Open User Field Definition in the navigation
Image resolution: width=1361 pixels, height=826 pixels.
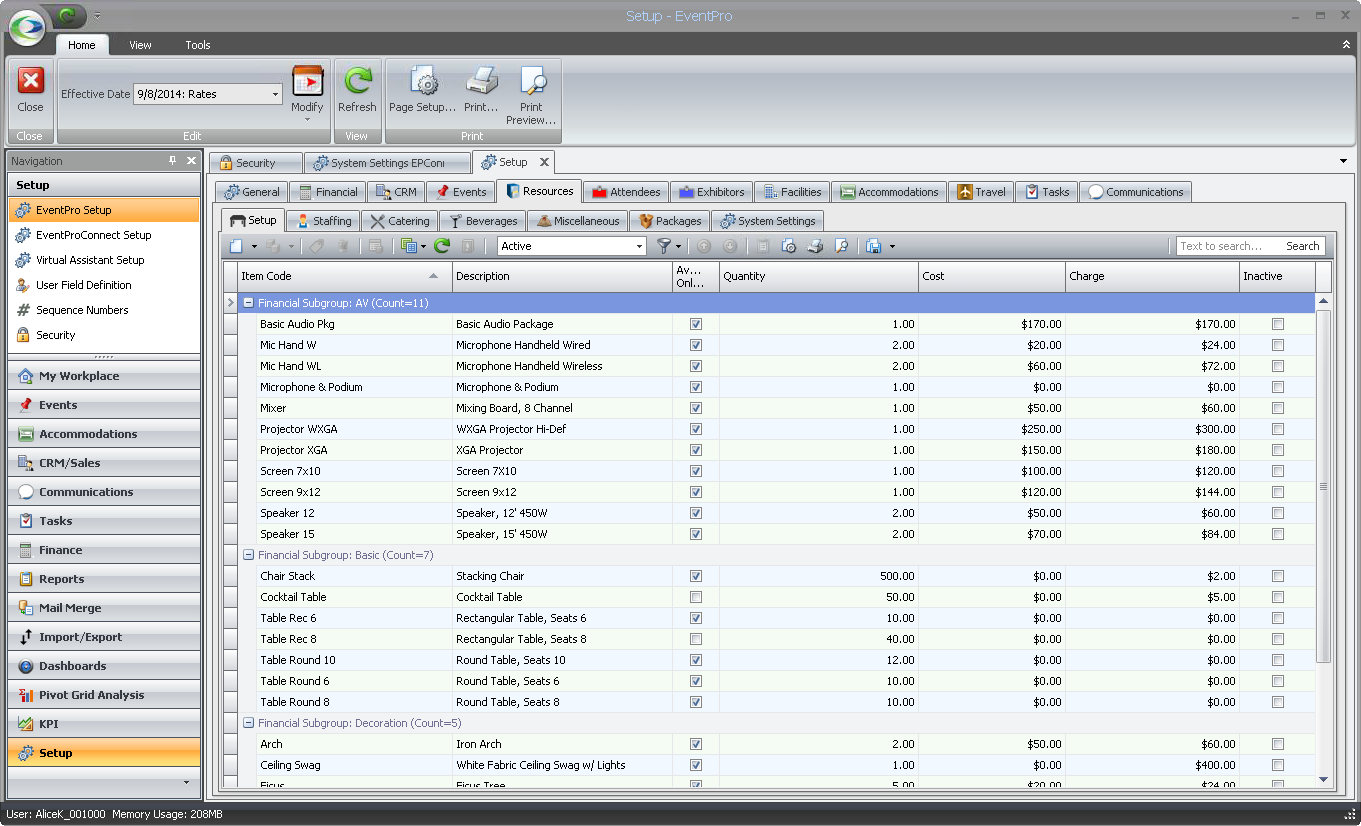(104, 285)
